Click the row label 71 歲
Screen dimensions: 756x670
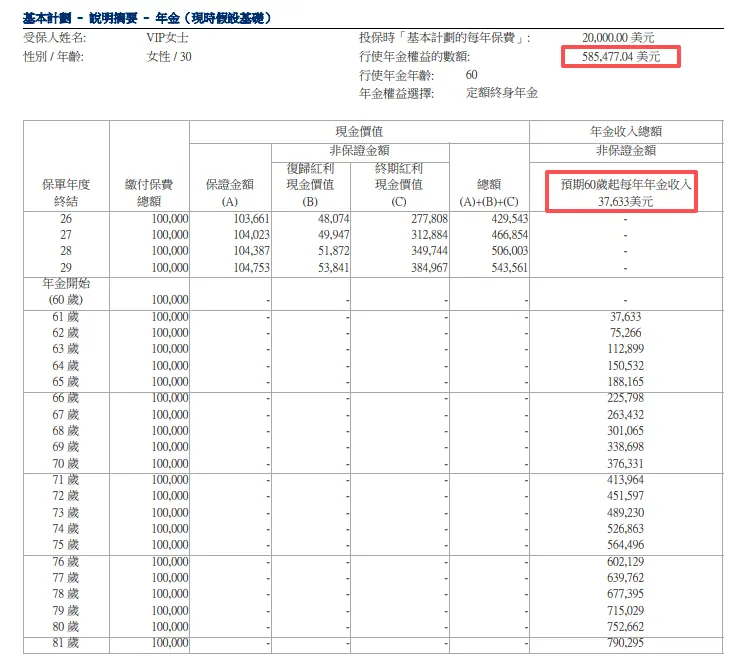[x=66, y=480]
